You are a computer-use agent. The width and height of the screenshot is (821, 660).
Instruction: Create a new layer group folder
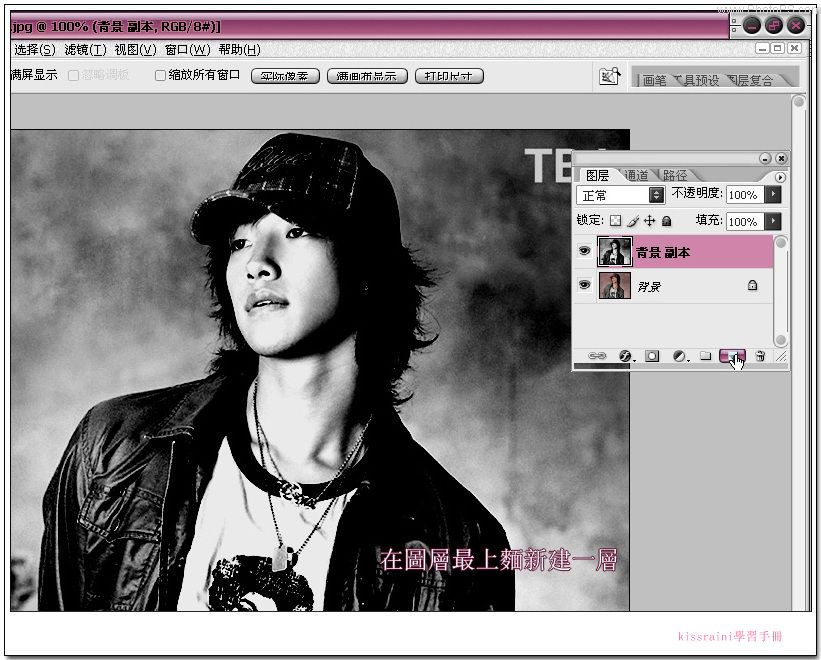click(x=706, y=356)
